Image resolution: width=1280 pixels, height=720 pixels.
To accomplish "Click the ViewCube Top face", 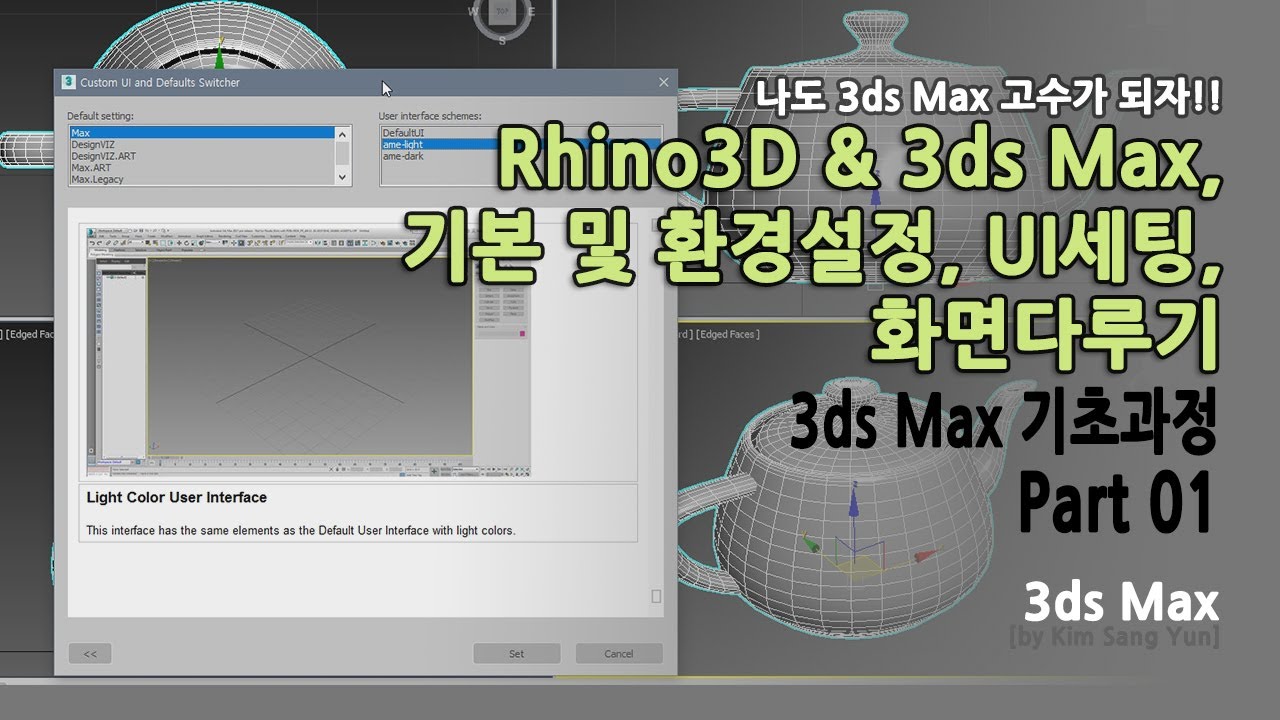I will click(x=502, y=12).
